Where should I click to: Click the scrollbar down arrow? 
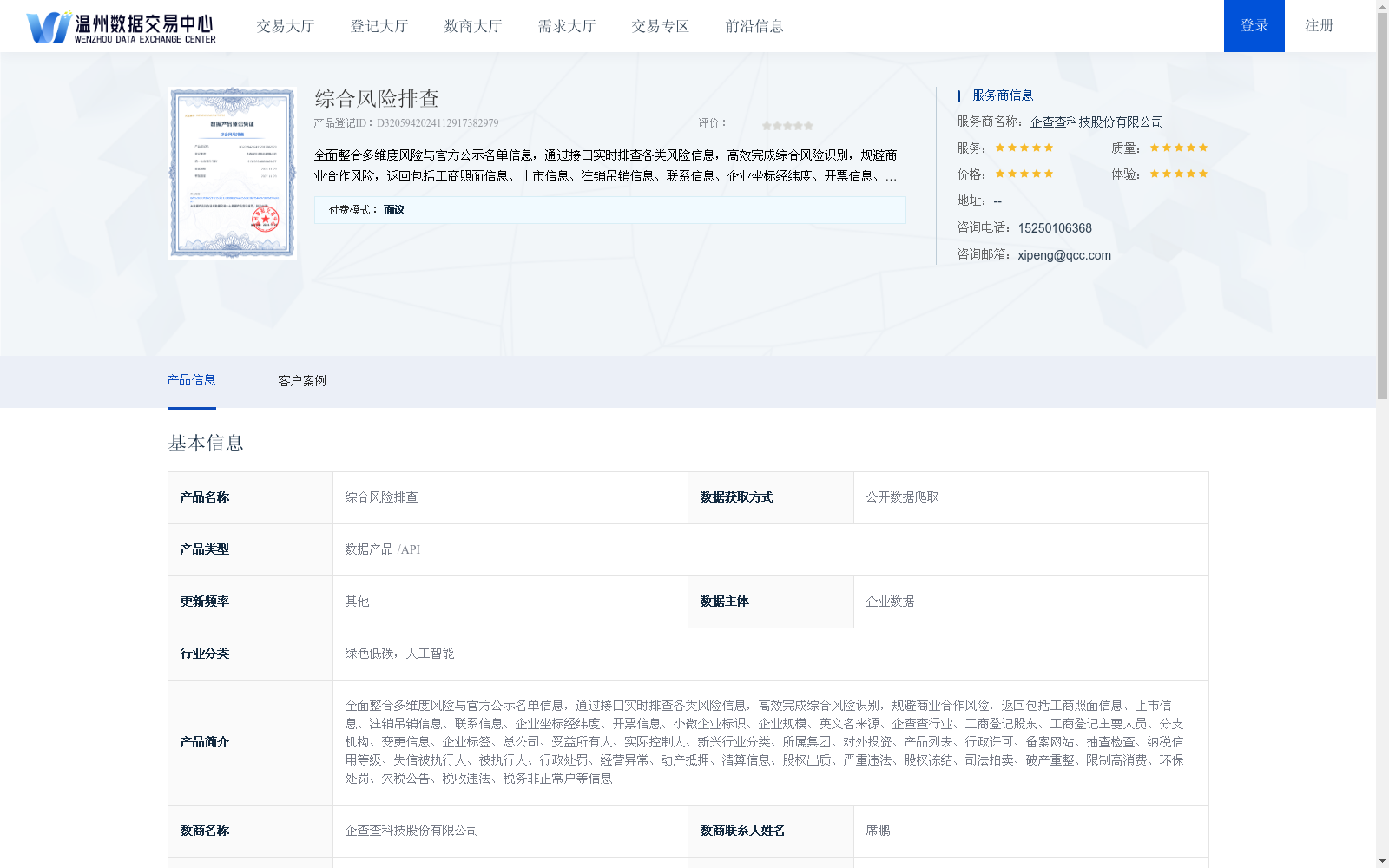(x=1382, y=861)
